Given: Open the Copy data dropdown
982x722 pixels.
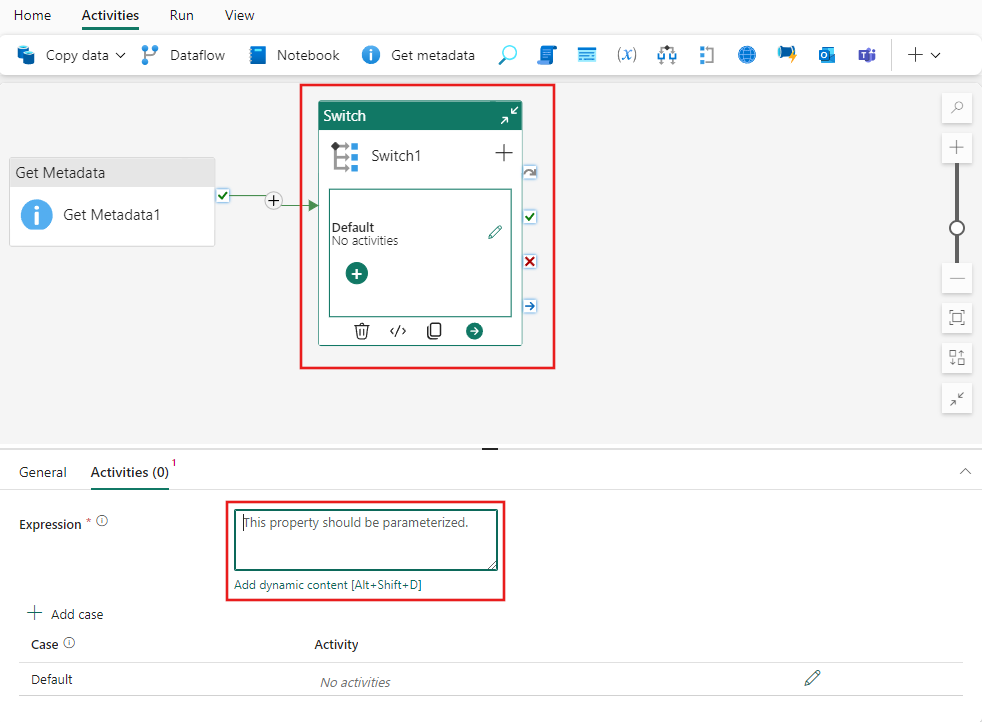Looking at the screenshot, I should point(116,55).
